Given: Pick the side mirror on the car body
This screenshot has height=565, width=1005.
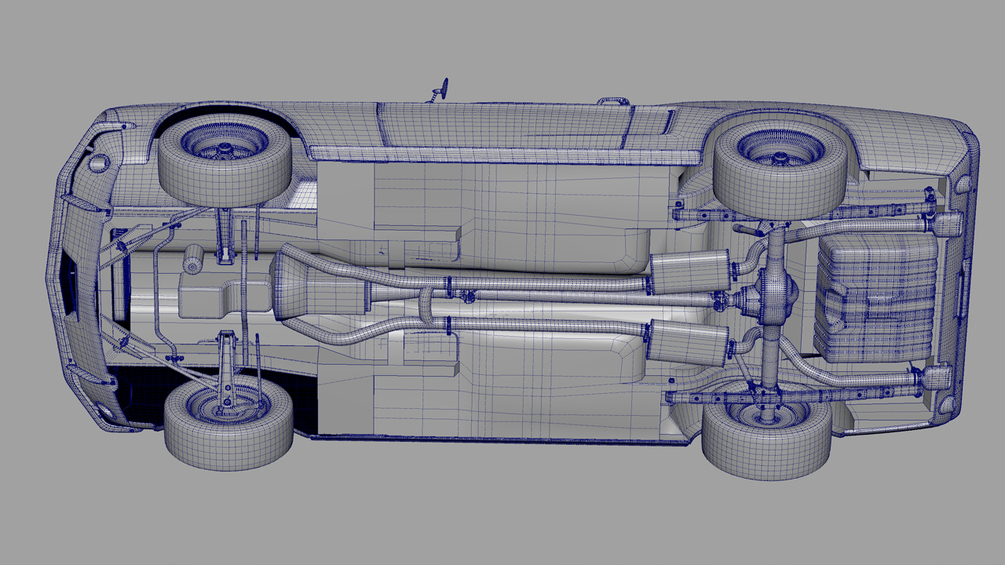Looking at the screenshot, I should click(440, 91).
